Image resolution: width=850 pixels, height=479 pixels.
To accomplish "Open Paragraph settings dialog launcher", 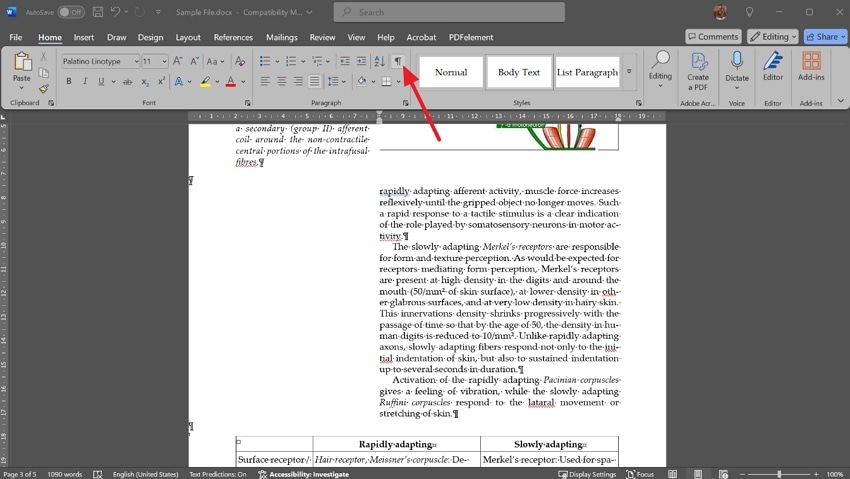I will click(405, 103).
